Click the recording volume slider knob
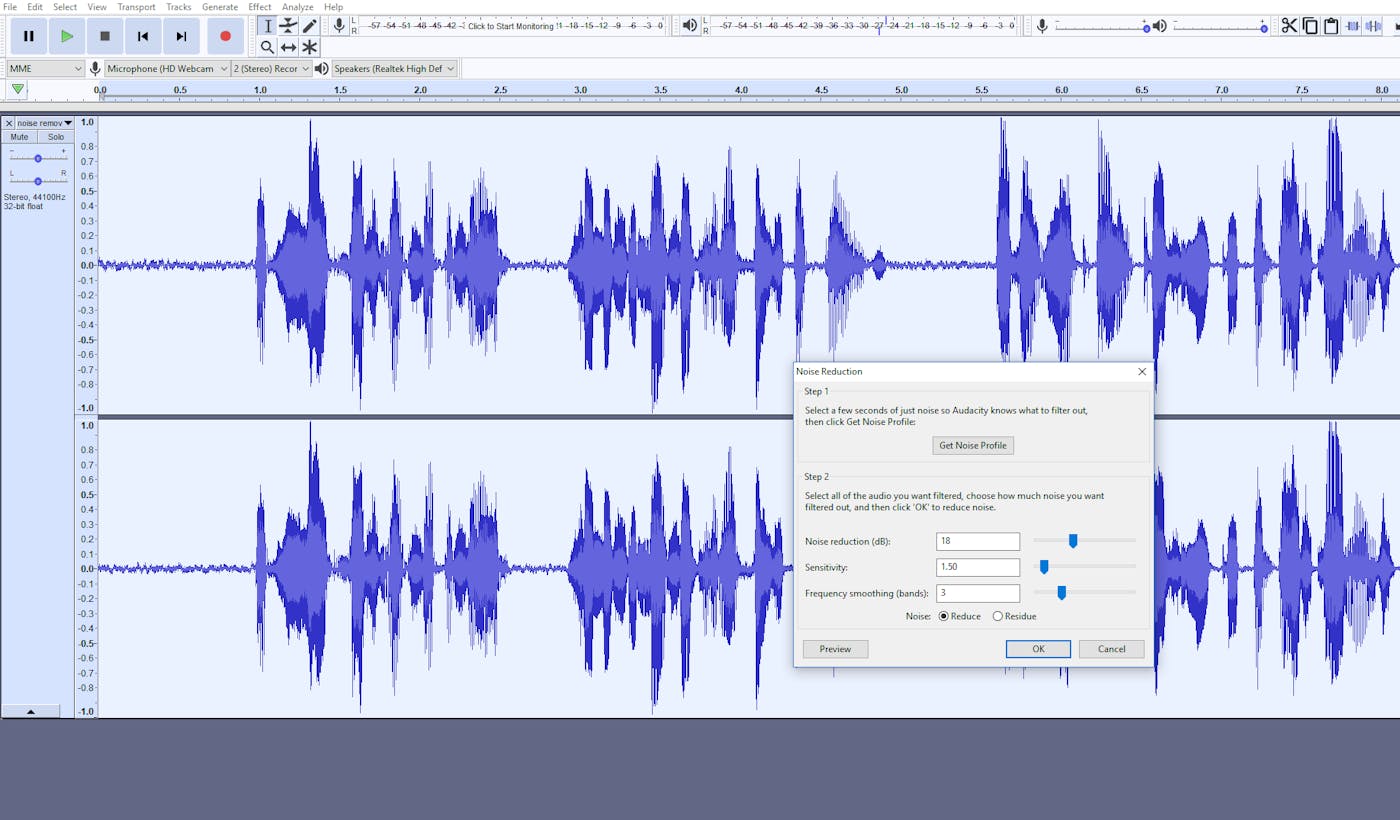The image size is (1400, 820). [x=1146, y=28]
